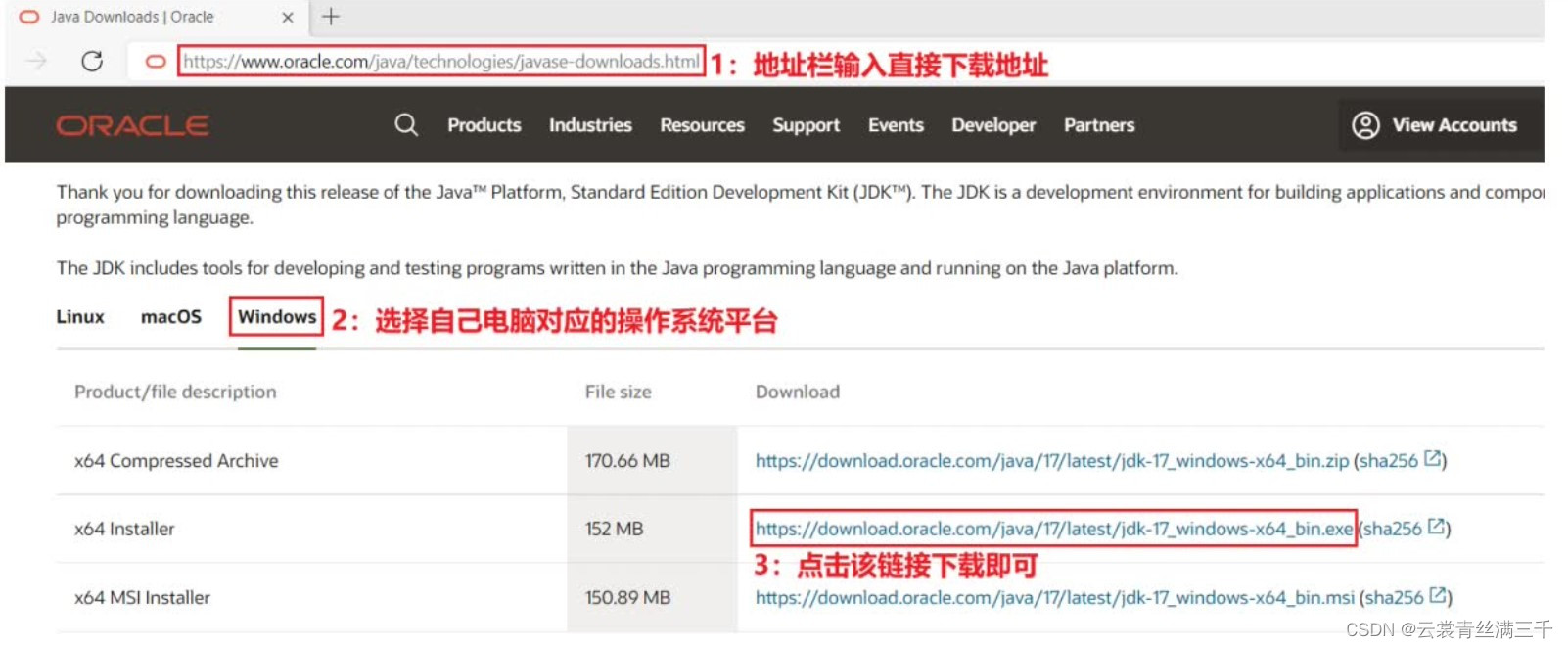Click external-link icon on the msi row
The width and height of the screenshot is (1568, 648).
(1438, 595)
